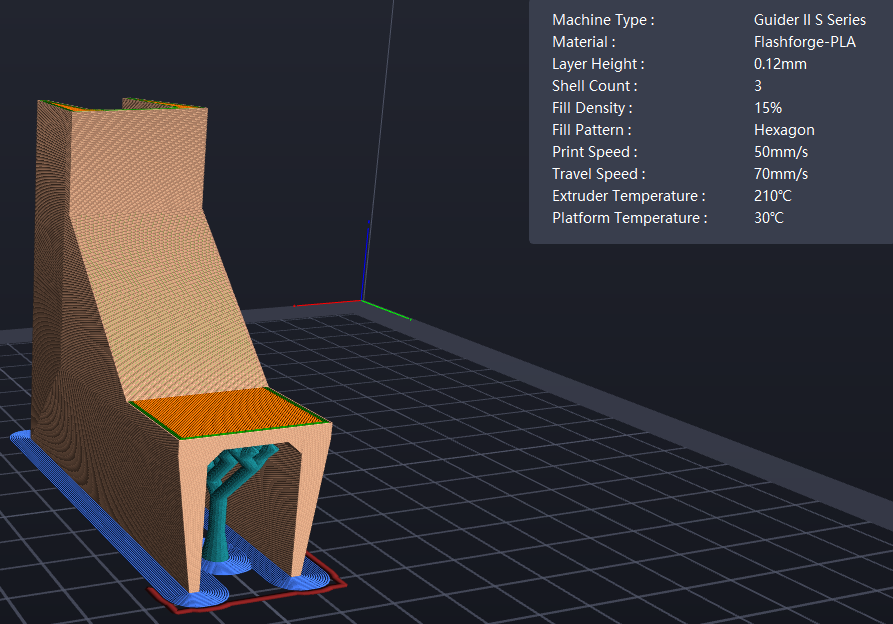The height and width of the screenshot is (624, 893).
Task: Click the Platform Temperature label
Action: [x=629, y=218]
